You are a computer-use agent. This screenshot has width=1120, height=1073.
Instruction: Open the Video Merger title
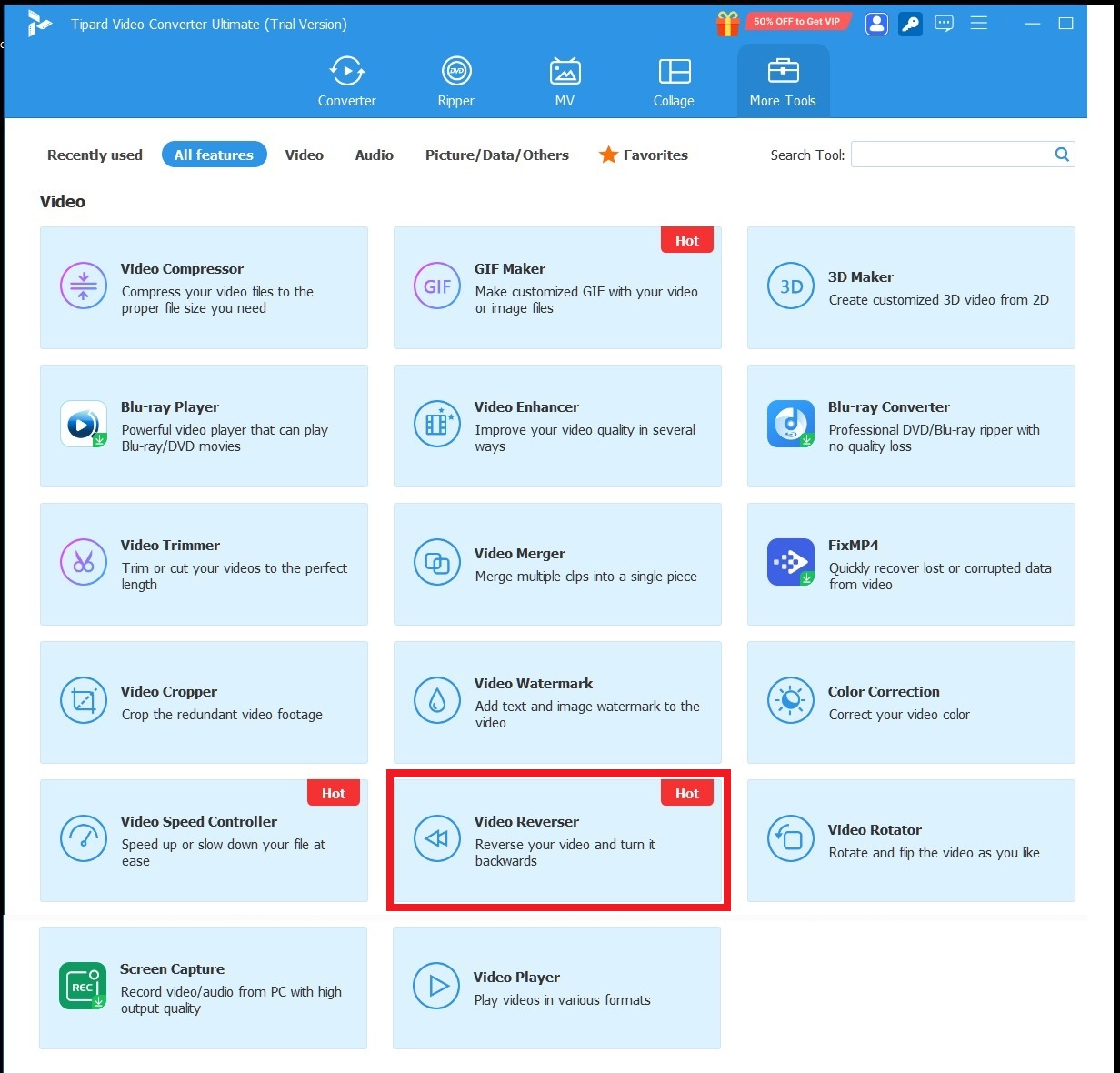tap(519, 554)
